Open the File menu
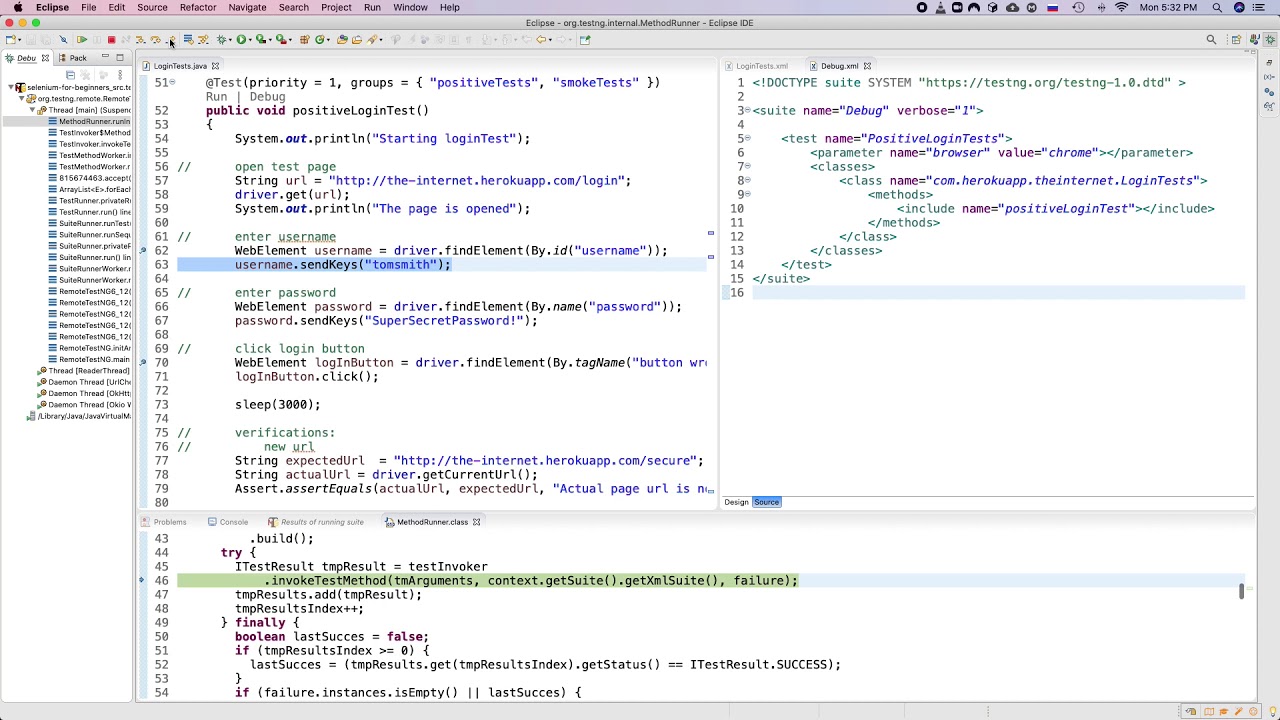 point(88,7)
